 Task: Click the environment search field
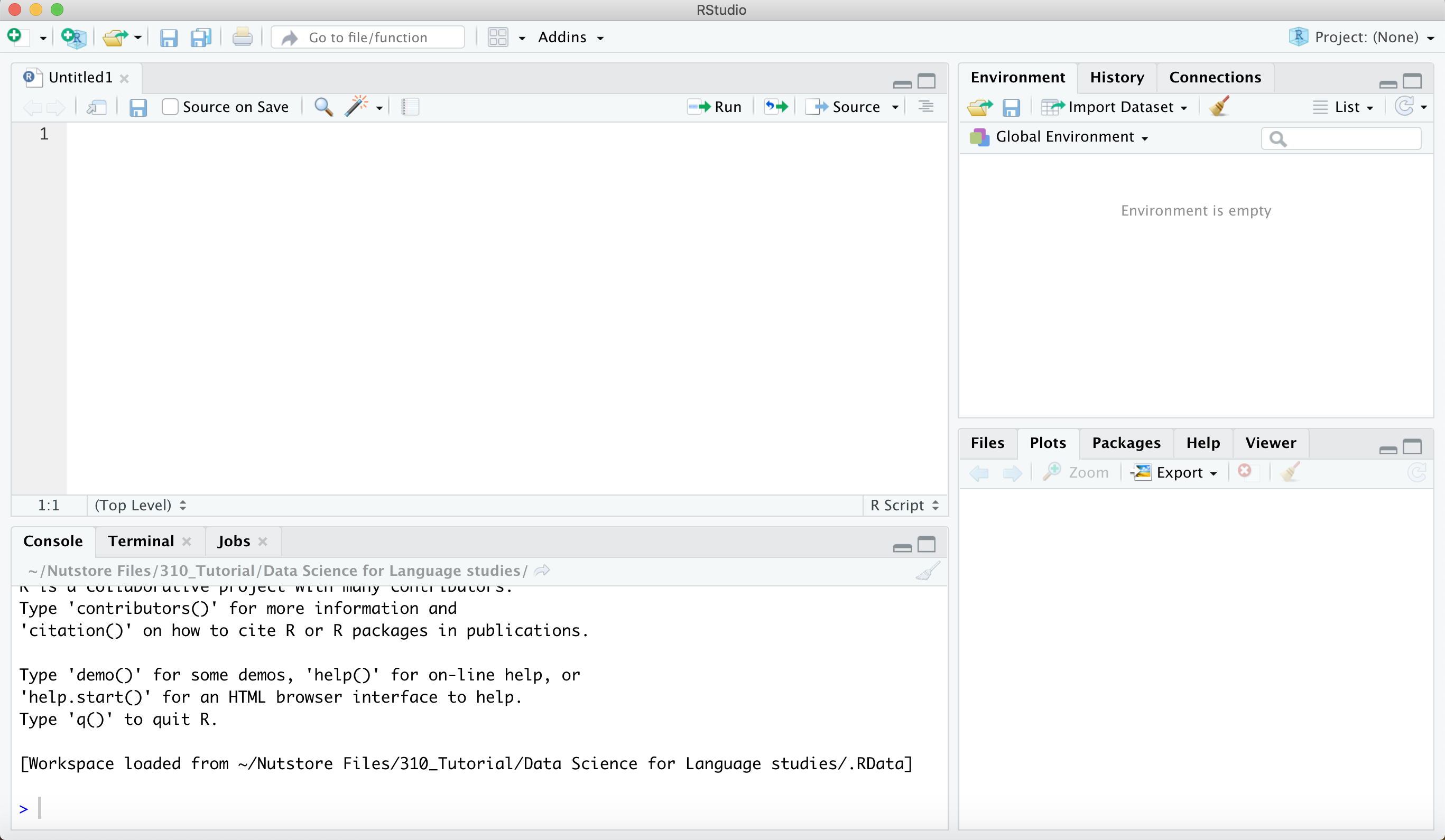1341,138
